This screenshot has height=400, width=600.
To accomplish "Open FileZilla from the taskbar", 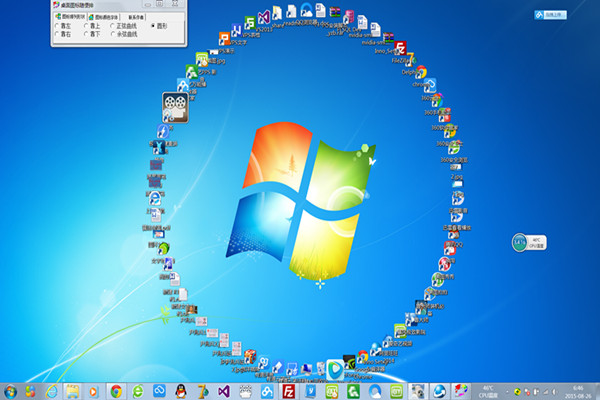I will (x=288, y=391).
